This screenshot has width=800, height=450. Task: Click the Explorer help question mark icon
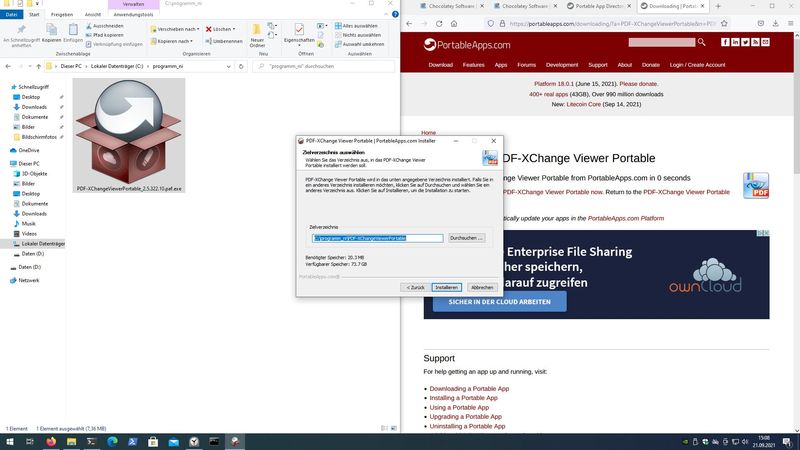(395, 14)
